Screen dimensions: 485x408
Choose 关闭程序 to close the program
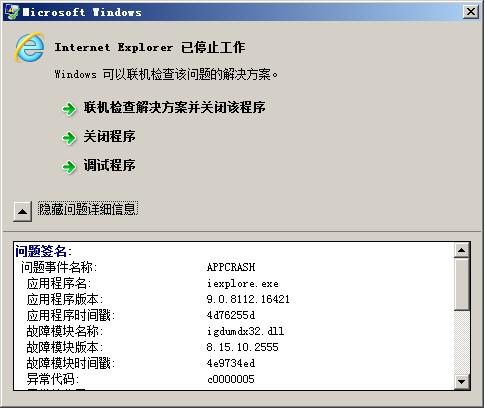109,136
